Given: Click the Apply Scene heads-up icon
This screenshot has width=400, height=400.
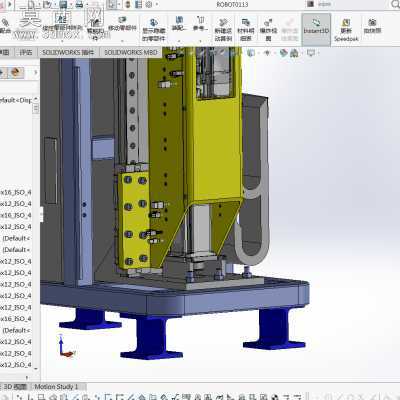Looking at the screenshot, I should [x=294, y=53].
